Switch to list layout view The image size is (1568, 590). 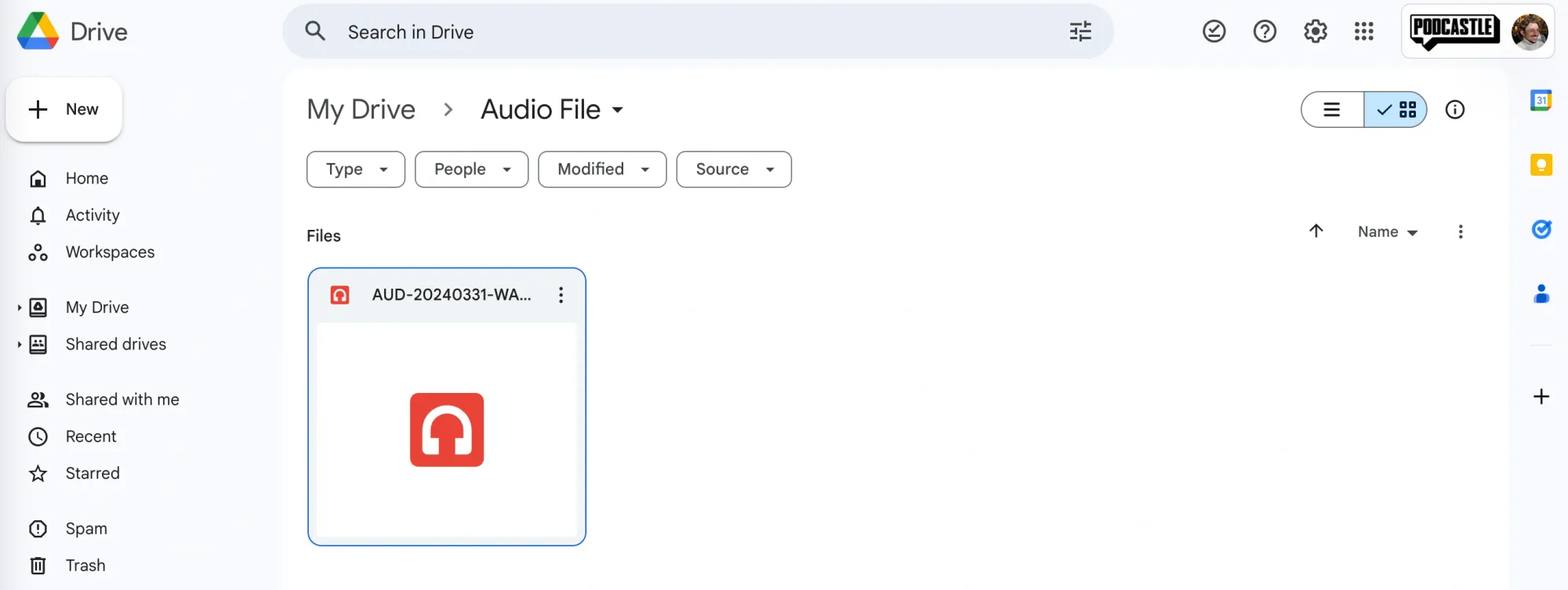1333,110
